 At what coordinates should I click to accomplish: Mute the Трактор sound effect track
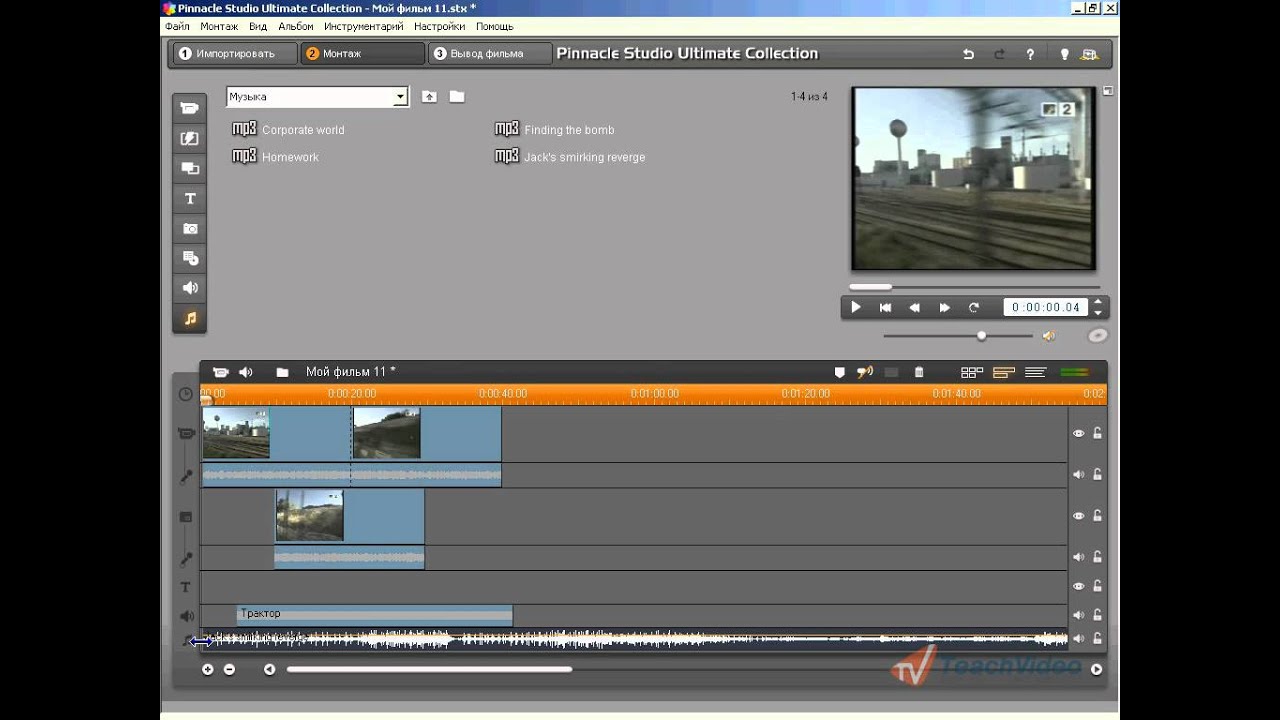tap(1078, 615)
